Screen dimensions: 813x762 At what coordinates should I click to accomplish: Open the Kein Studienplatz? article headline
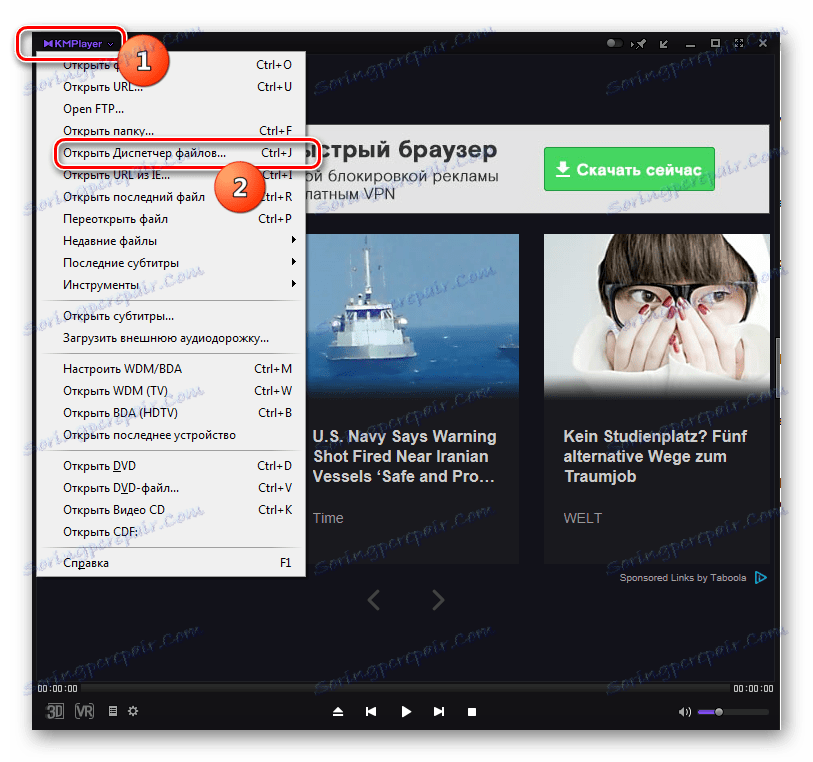(x=655, y=456)
